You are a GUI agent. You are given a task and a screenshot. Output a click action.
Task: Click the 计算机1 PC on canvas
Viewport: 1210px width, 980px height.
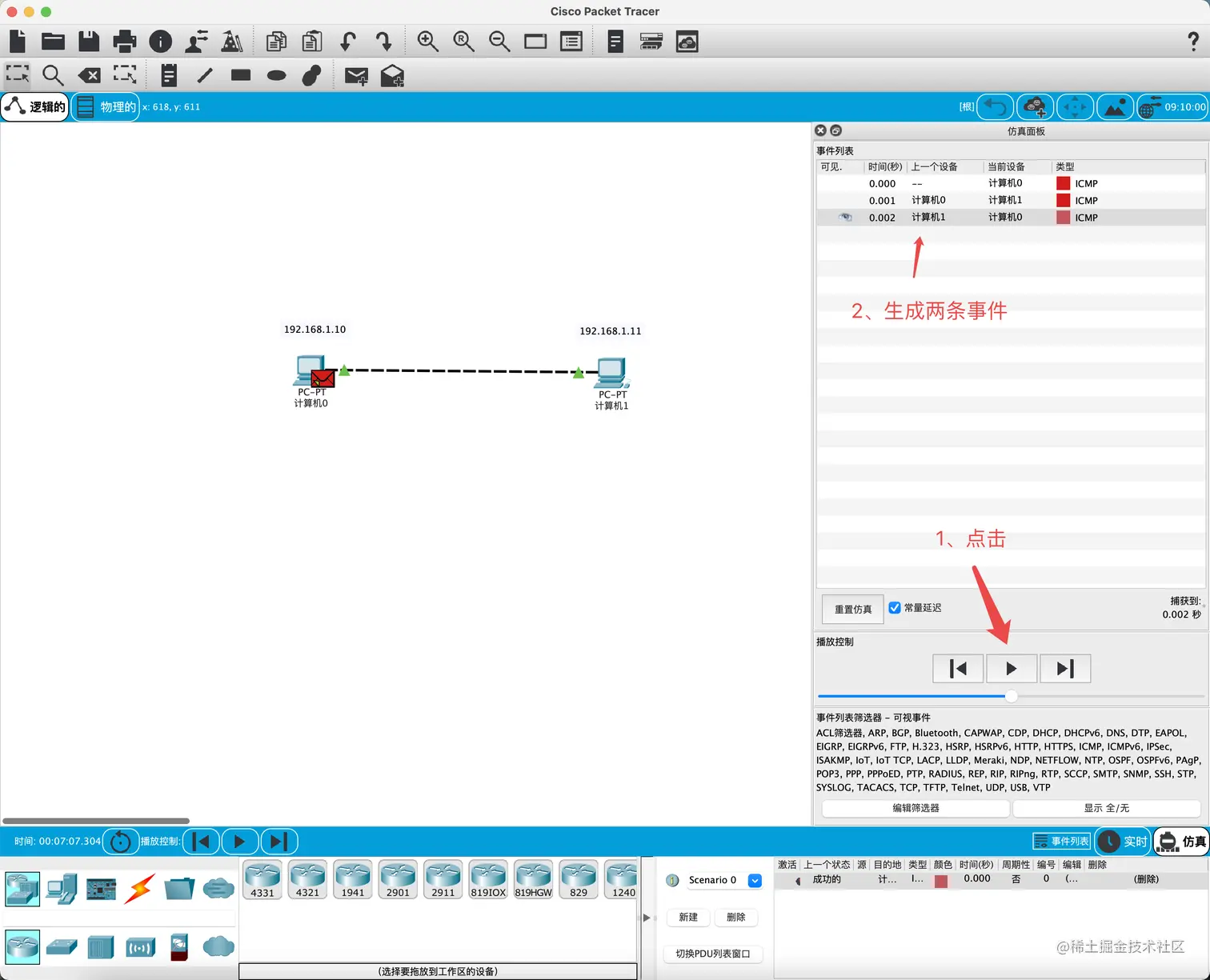coord(612,374)
